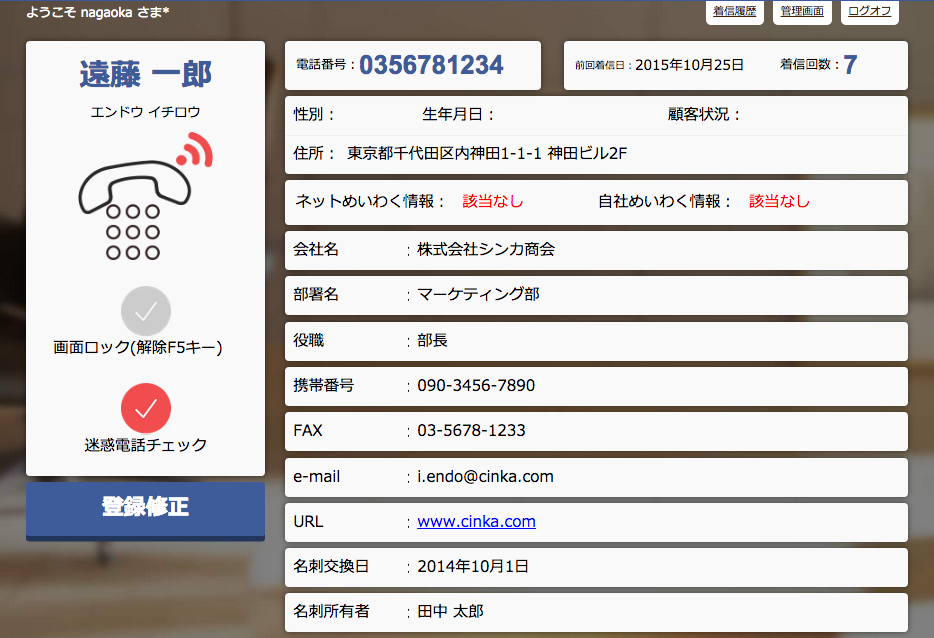Click the call count number 7
Screen dimensions: 934x638
pyautogui.click(x=851, y=64)
